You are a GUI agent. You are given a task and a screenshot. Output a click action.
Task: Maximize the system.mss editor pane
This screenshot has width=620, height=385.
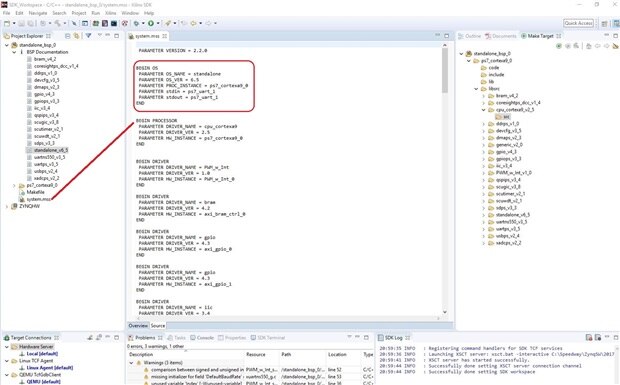447,36
